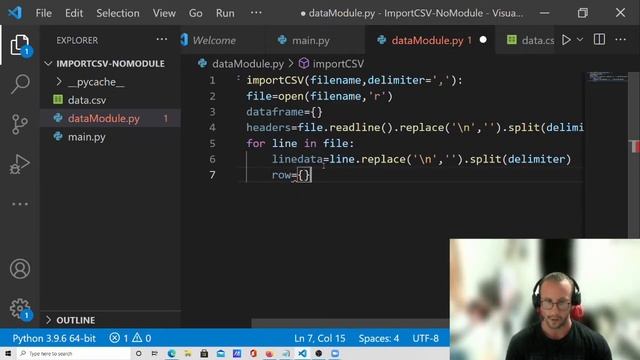Image resolution: width=640 pixels, height=360 pixels.
Task: Split the editor right
Action: click(x=599, y=40)
